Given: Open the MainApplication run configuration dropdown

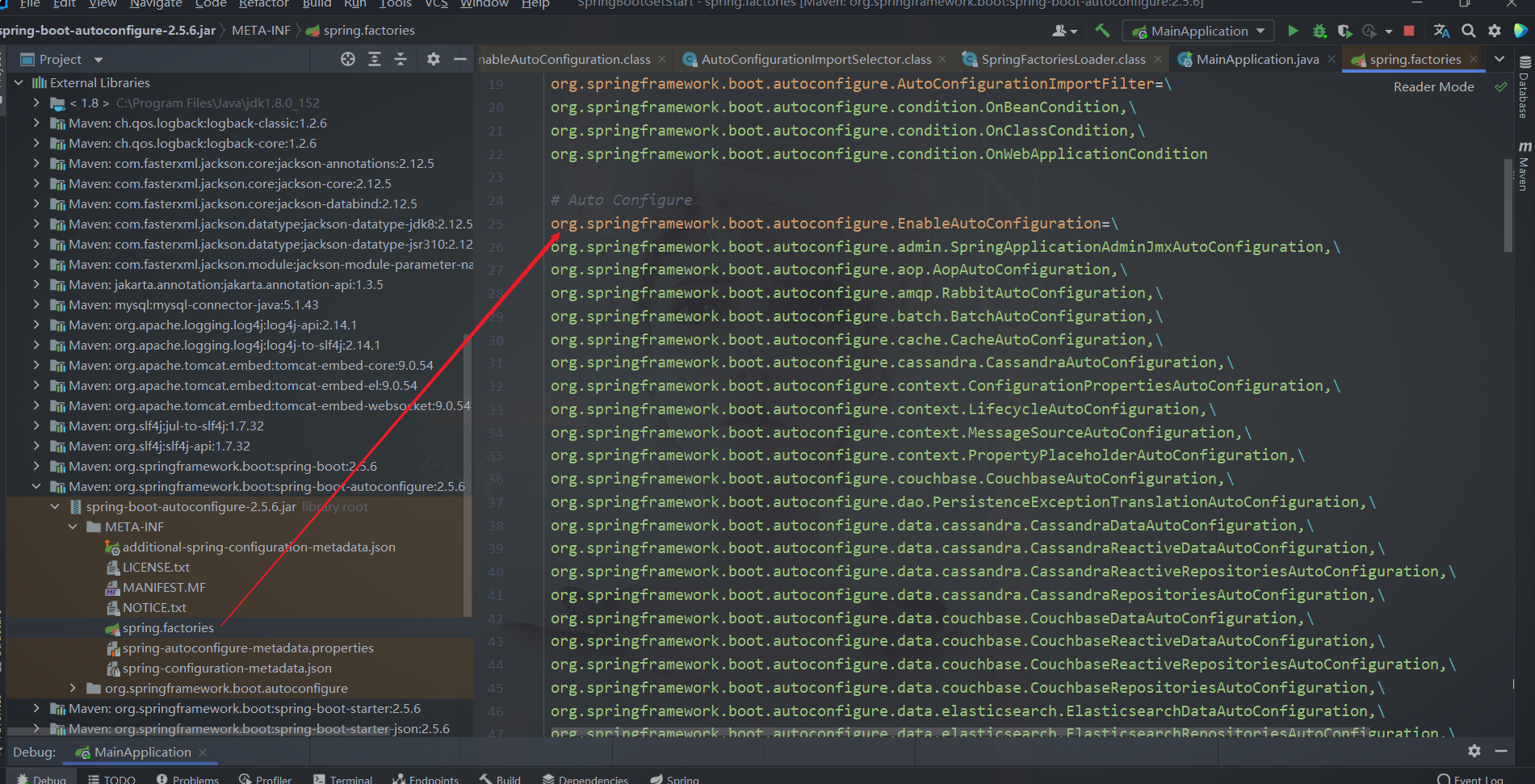Looking at the screenshot, I should point(1199,31).
